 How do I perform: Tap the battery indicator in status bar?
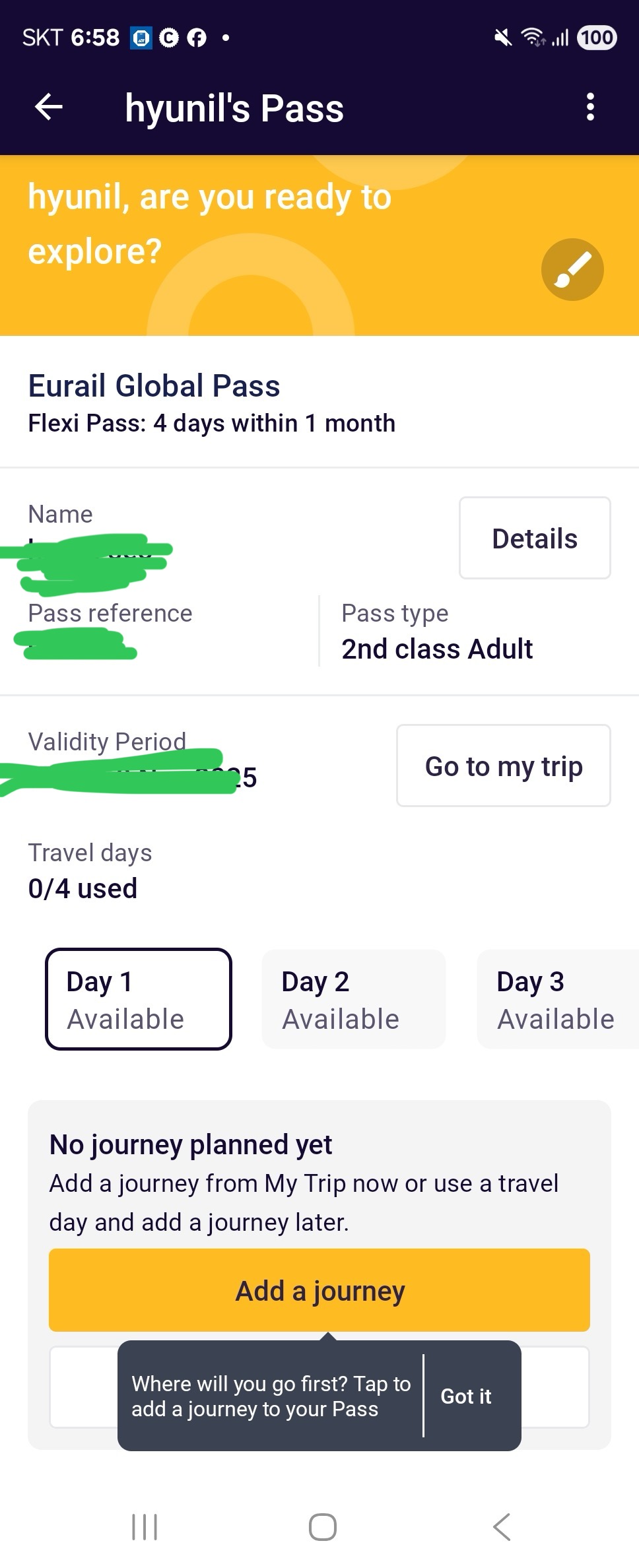click(597, 38)
